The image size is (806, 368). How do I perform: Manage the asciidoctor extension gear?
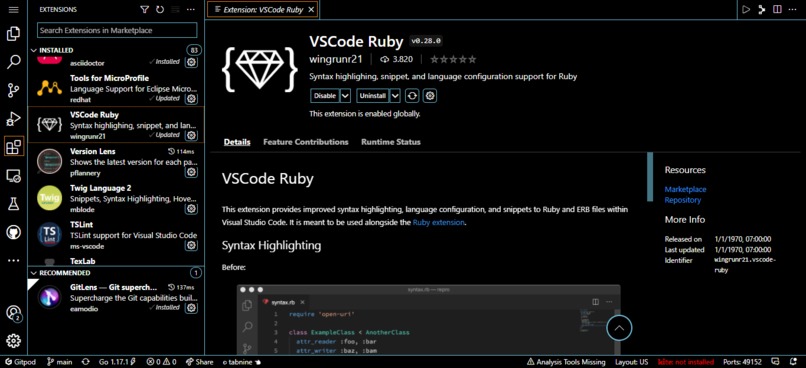[191, 62]
